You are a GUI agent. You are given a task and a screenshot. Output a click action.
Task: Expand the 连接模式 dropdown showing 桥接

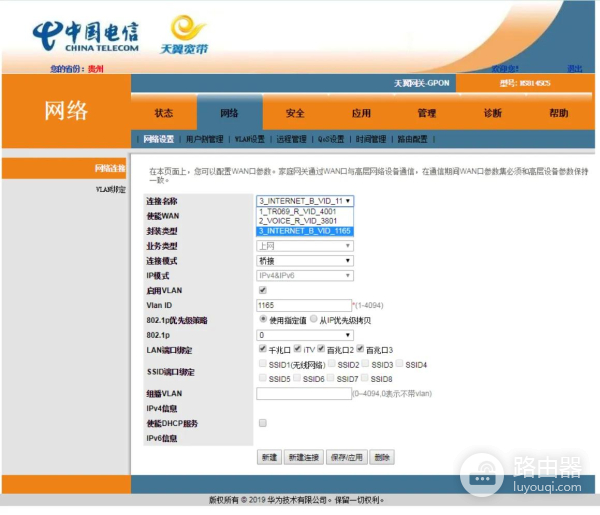[305, 260]
